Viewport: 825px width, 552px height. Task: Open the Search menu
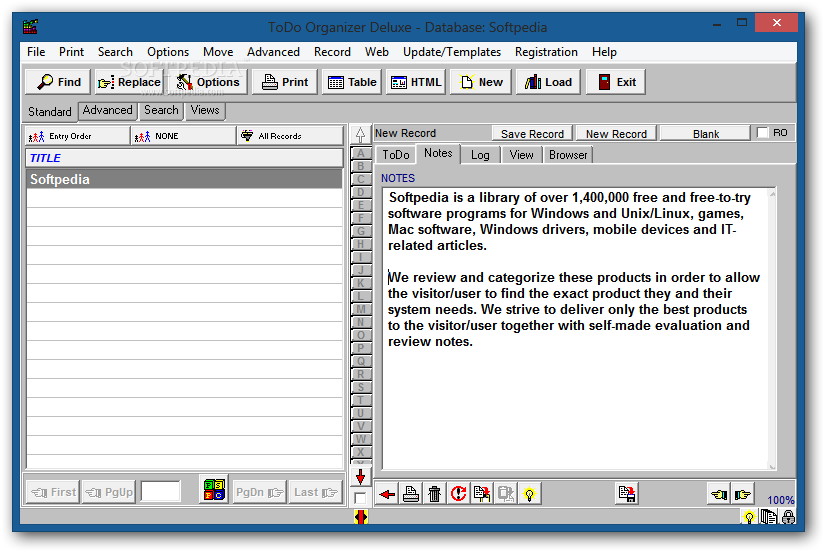tap(115, 52)
